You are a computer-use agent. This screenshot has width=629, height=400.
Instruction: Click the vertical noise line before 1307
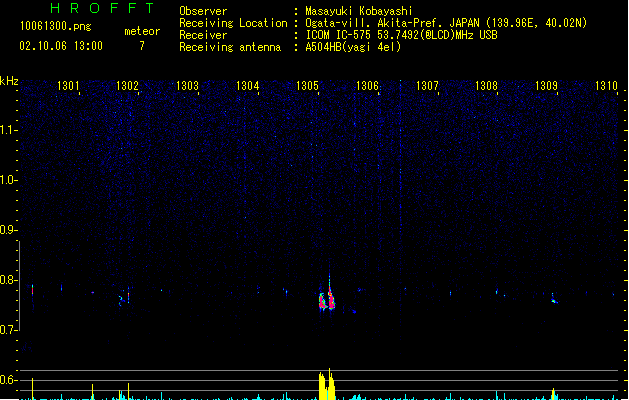400,217
